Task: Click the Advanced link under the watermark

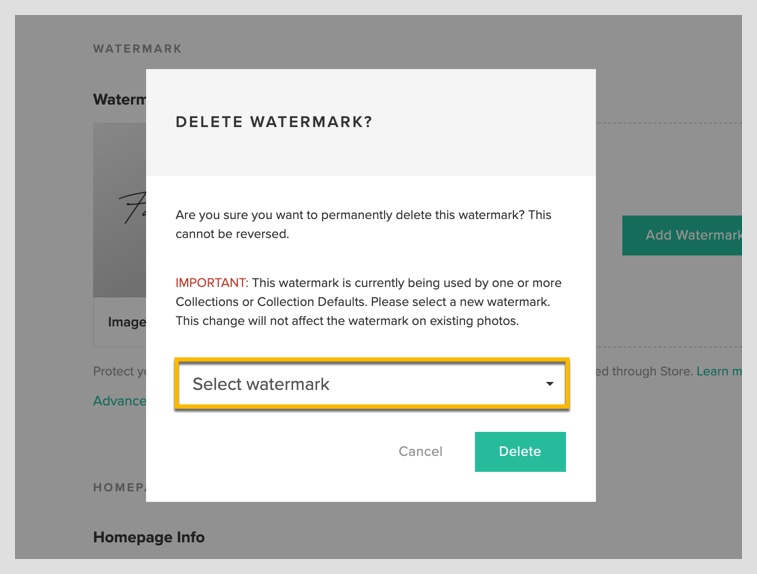Action: (119, 401)
